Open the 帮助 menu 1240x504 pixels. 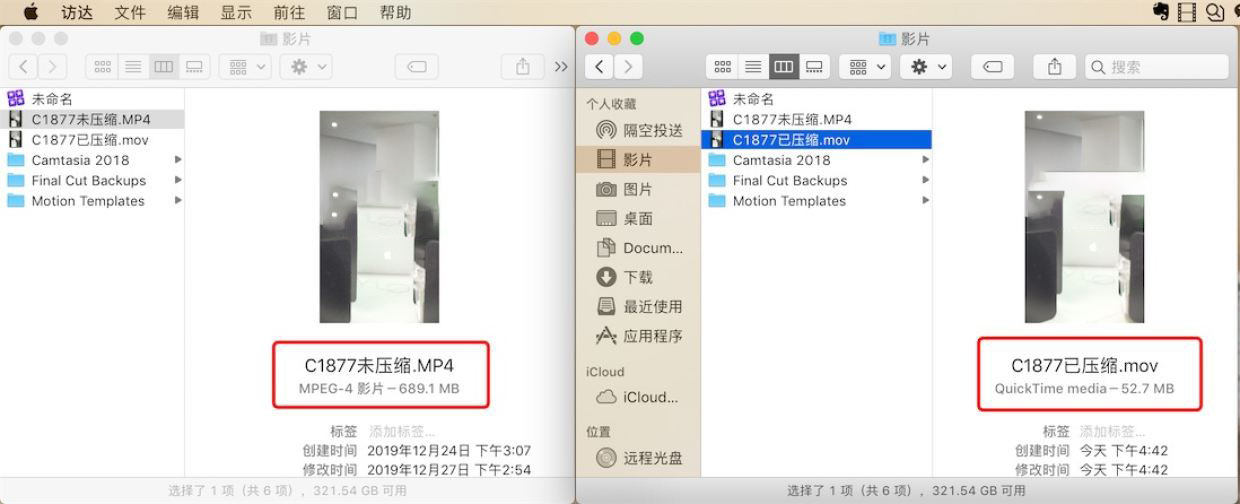(x=395, y=12)
